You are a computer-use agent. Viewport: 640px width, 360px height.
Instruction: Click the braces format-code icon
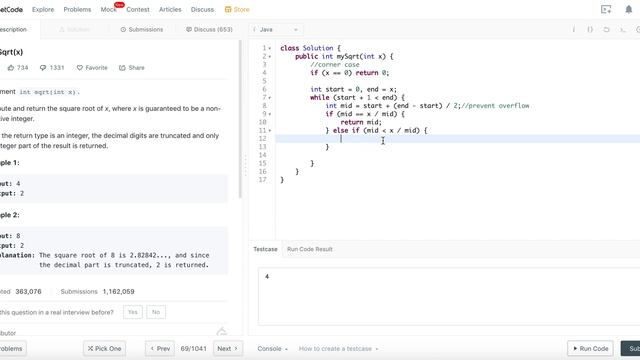[590, 29]
